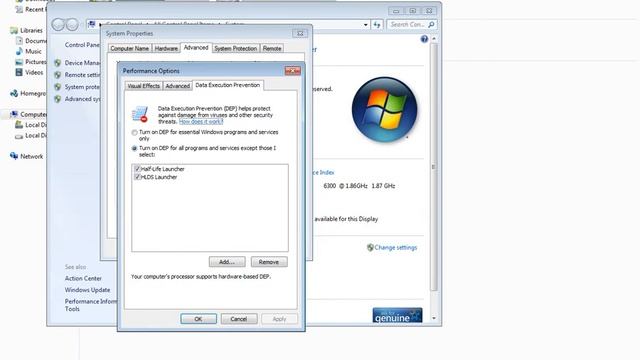Open System protection sidebar link
The image size is (640, 360).
tap(82, 87)
